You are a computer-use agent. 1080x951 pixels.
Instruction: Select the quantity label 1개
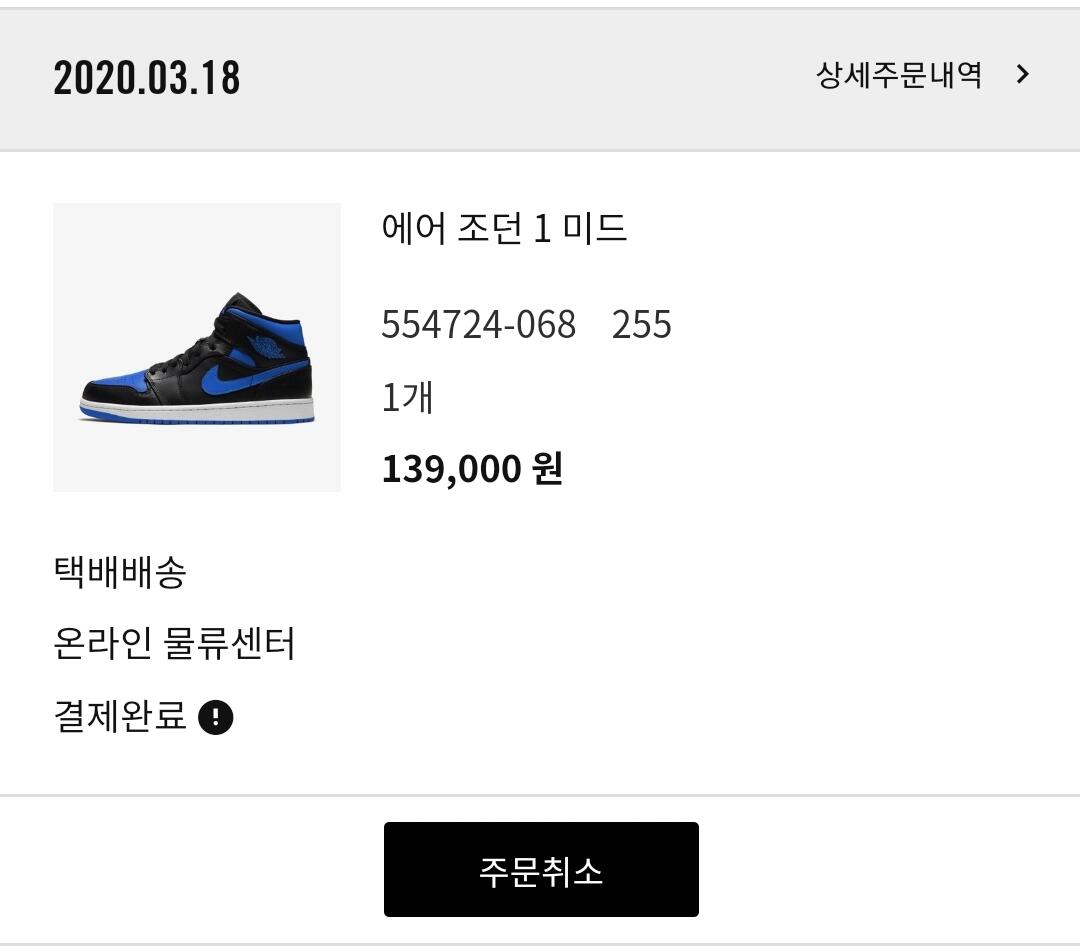click(x=407, y=397)
